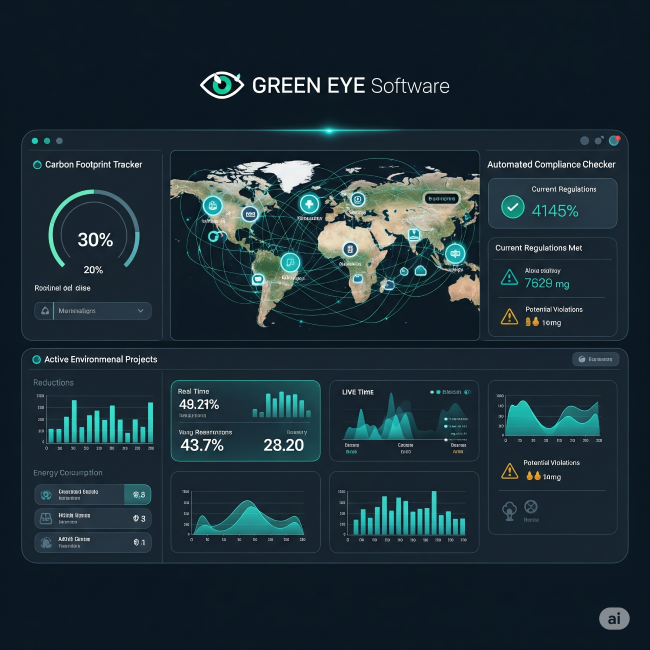The width and height of the screenshot is (650, 650).
Task: Select the map marker over northern Europe
Action: (x=357, y=199)
